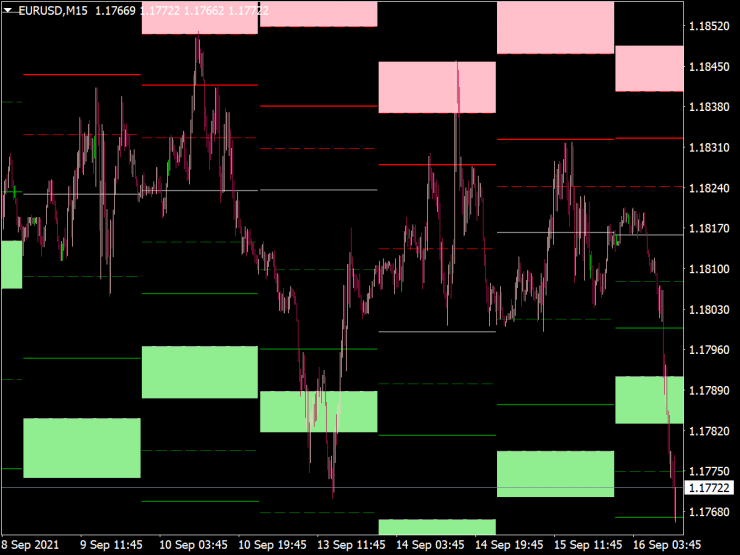Select the small green zone at the left edge

(11, 264)
